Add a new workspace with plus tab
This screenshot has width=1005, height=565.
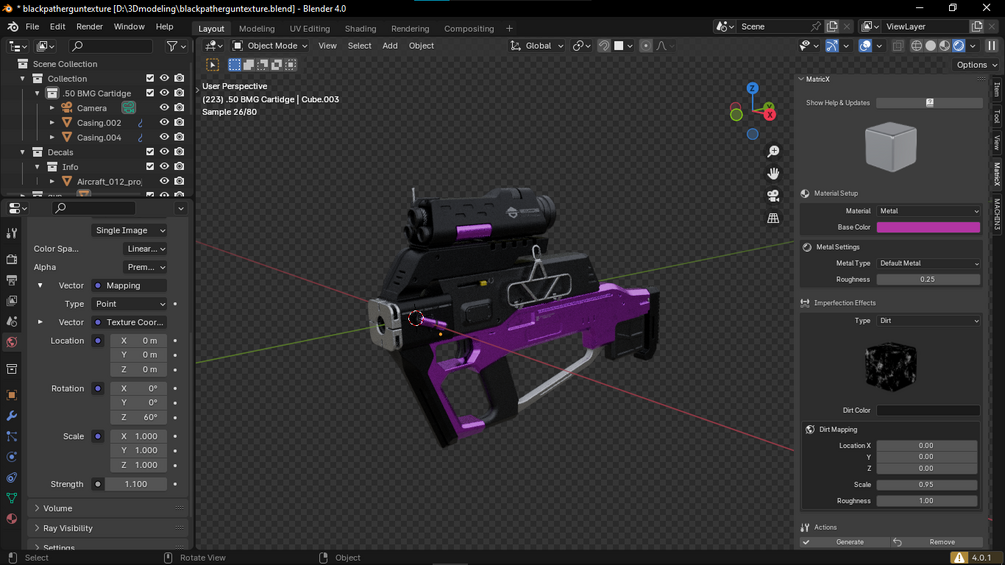(510, 29)
